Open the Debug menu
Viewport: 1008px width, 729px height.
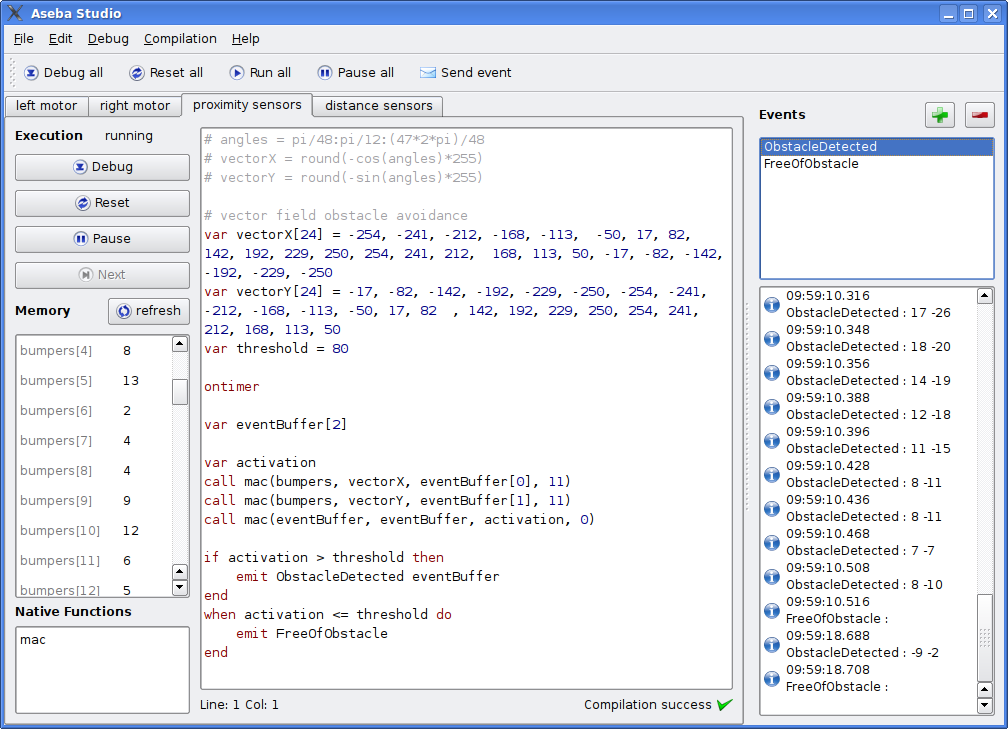(x=108, y=39)
